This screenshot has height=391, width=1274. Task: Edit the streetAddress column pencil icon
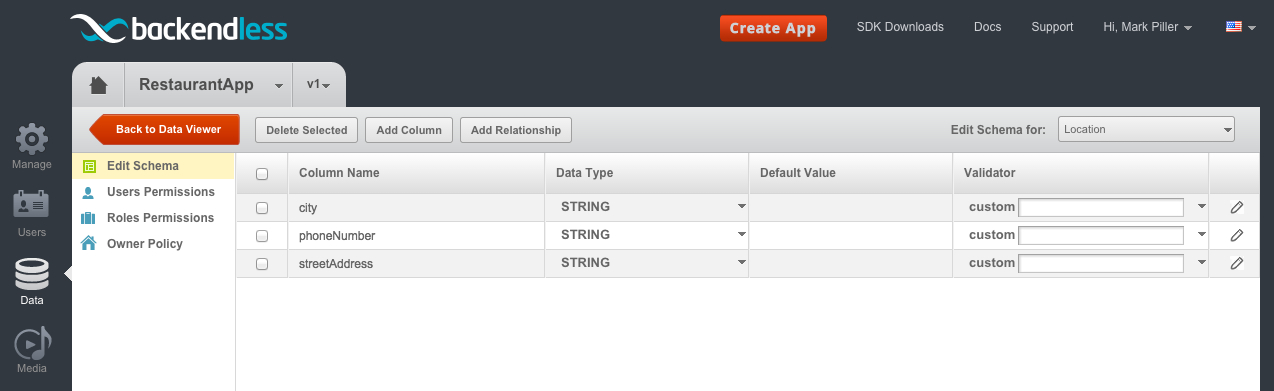pos(1237,263)
